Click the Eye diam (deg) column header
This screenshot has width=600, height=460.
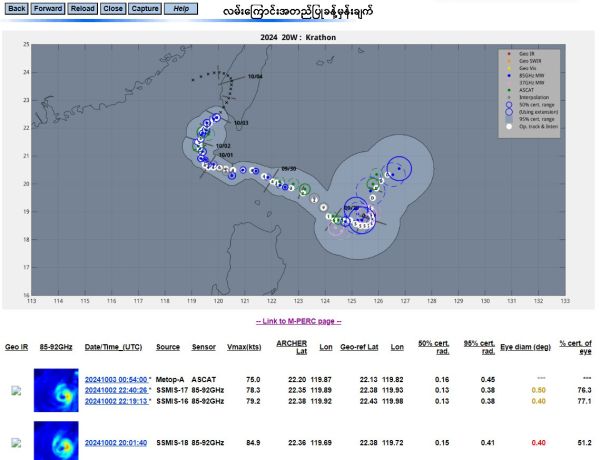click(x=525, y=347)
